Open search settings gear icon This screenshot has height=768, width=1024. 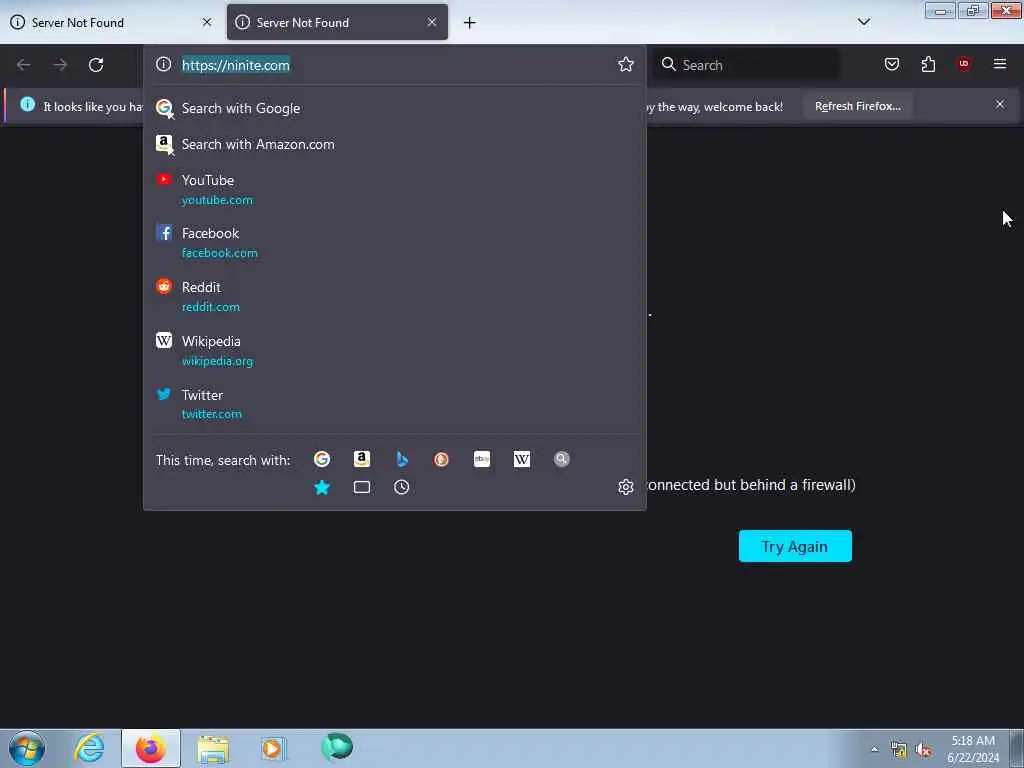click(626, 487)
